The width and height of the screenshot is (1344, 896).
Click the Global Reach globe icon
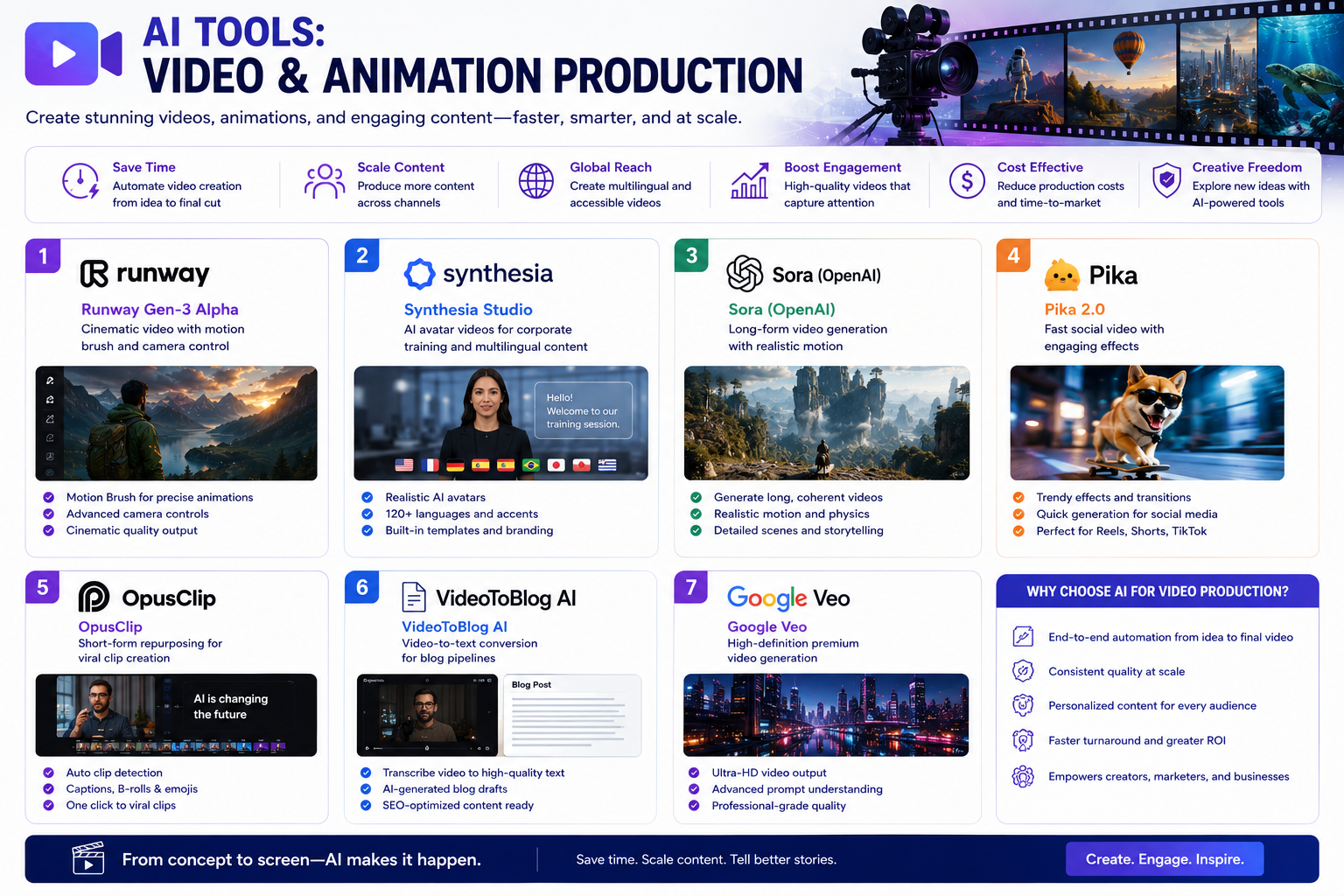pos(536,181)
